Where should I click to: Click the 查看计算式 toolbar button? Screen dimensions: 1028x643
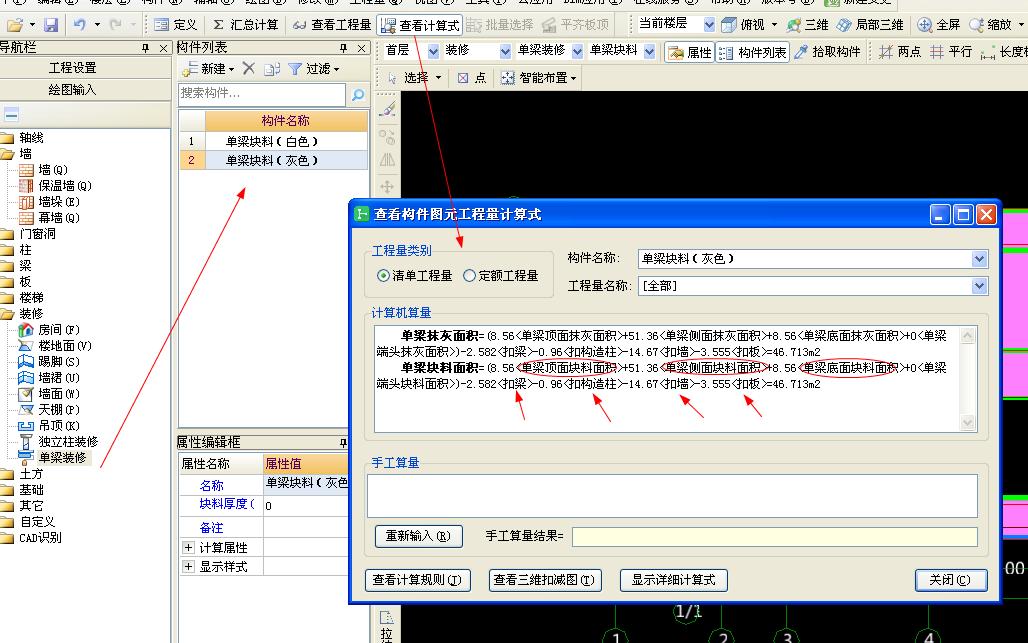click(x=420, y=26)
